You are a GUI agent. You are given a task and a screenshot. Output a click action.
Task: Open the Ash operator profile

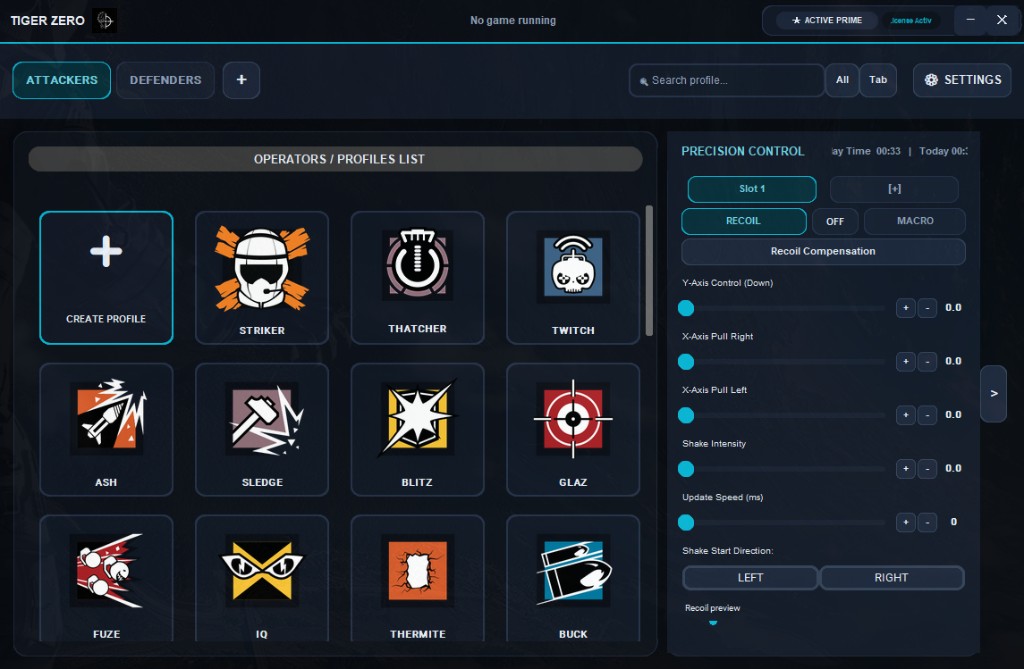(x=106, y=429)
